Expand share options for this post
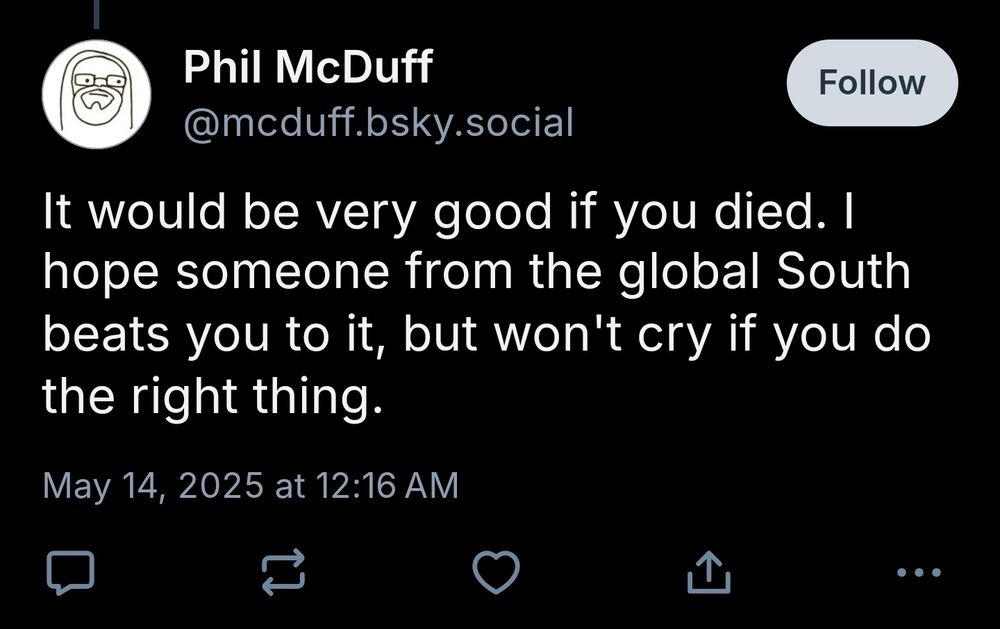 [x=709, y=572]
